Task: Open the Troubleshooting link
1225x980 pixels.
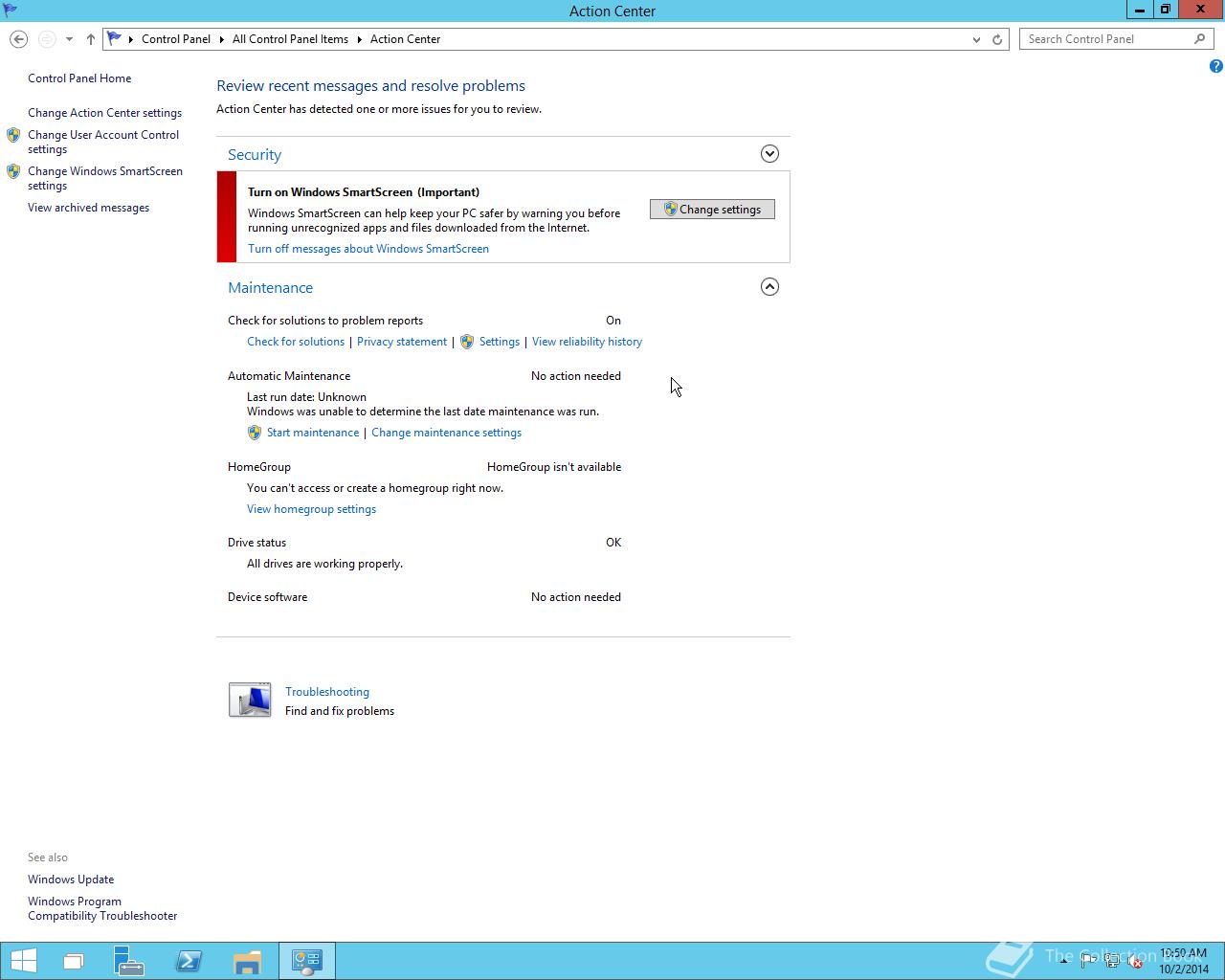Action: [x=327, y=692]
